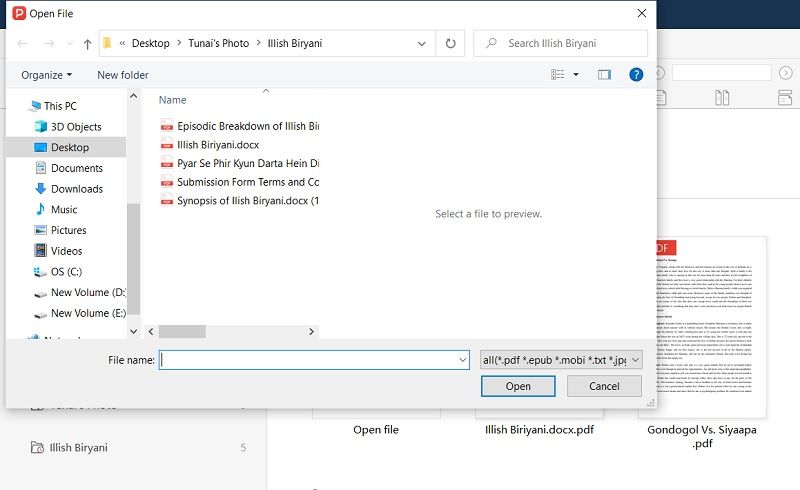800x490 pixels.
Task: Click PDF icon of Synopsis file
Action: pos(167,201)
